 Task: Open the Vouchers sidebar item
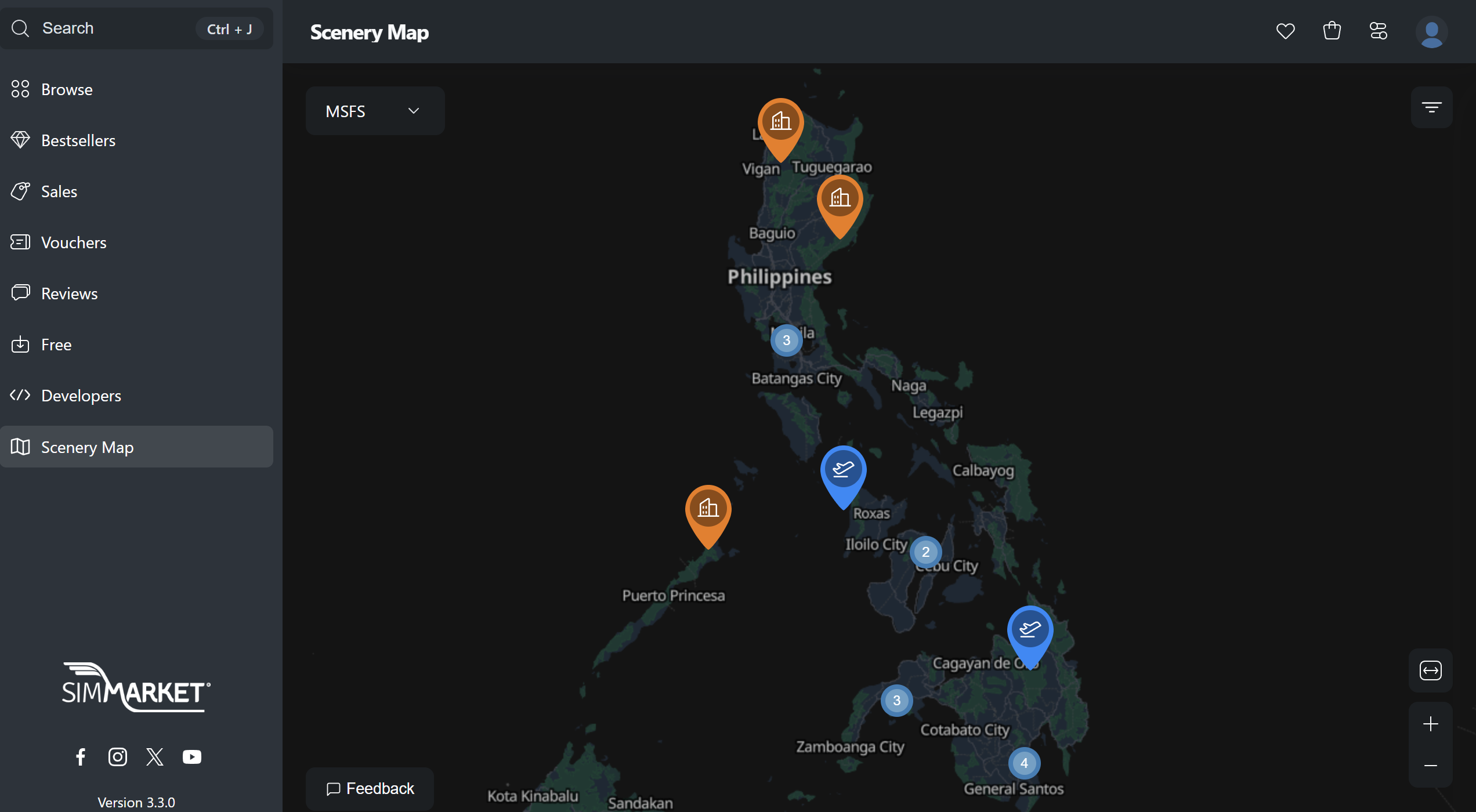click(x=74, y=242)
